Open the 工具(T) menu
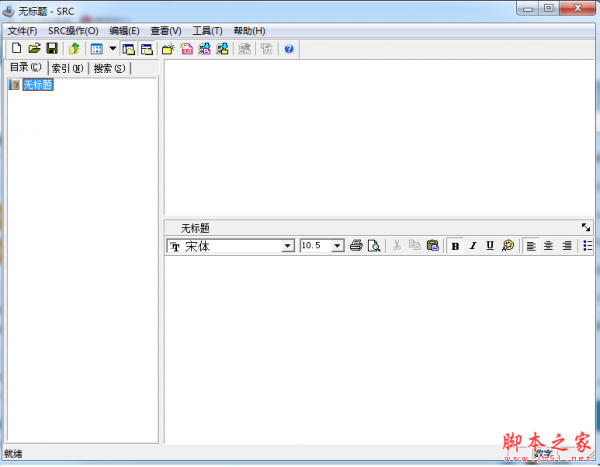Screen dimensions: 600x467 207,31
